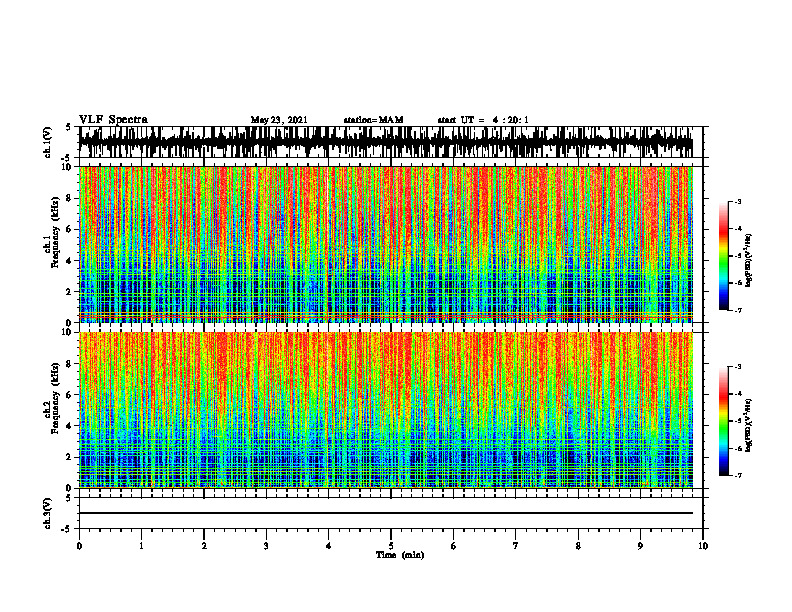Click time axis tick label '3'
The image size is (792, 612).
(x=266, y=546)
